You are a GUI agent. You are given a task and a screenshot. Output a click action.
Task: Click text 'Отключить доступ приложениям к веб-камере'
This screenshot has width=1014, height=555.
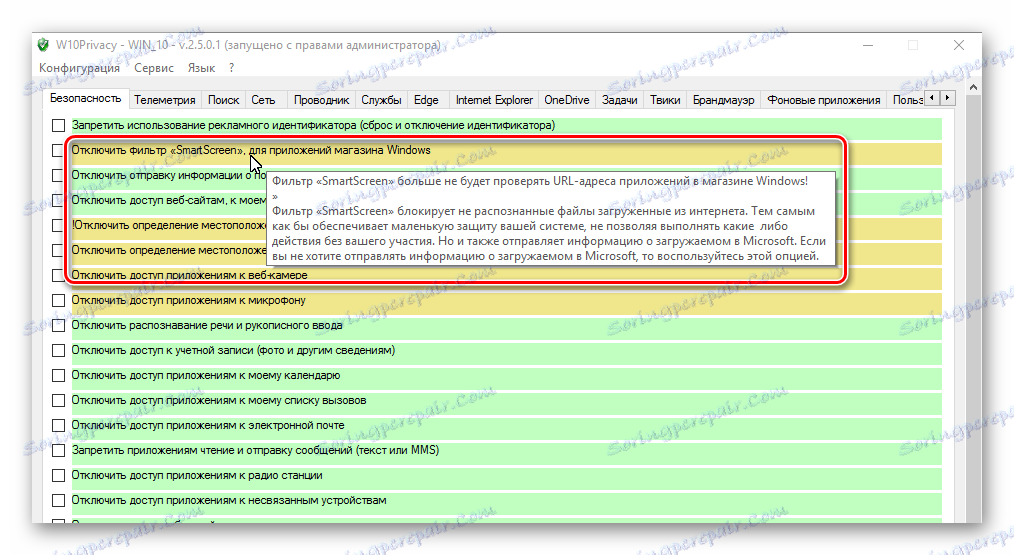click(x=189, y=275)
